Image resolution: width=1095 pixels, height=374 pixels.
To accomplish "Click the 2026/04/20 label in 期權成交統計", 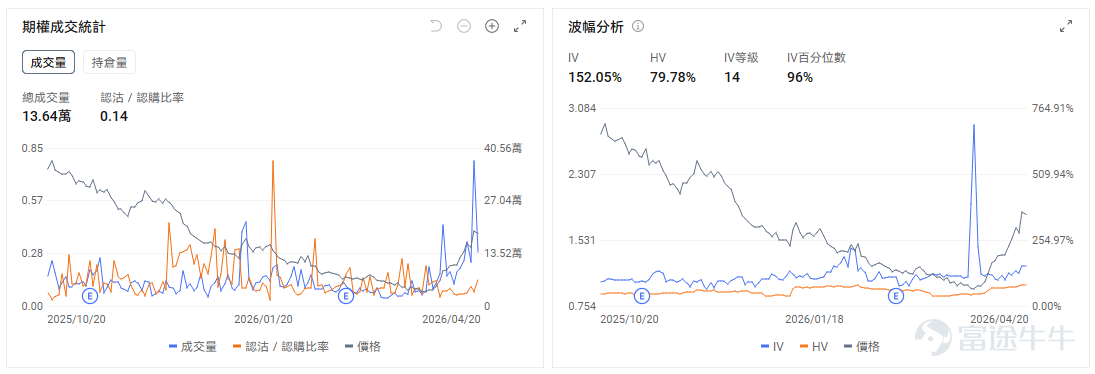I will click(x=452, y=319).
